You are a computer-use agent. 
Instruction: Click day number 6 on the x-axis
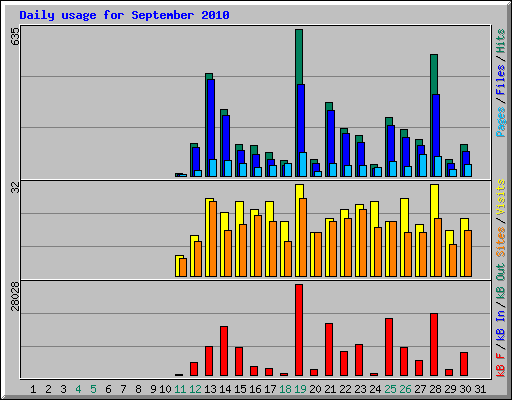pos(108,389)
